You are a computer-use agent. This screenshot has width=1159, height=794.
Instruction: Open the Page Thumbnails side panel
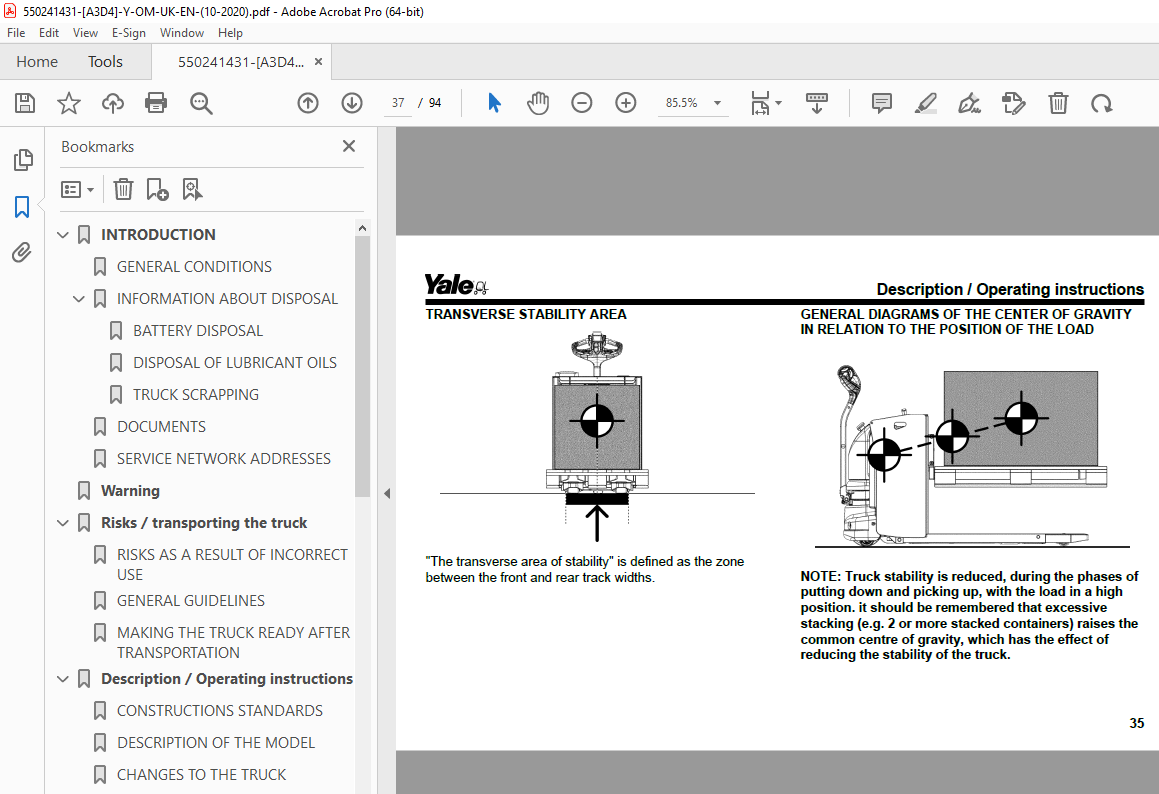(23, 160)
